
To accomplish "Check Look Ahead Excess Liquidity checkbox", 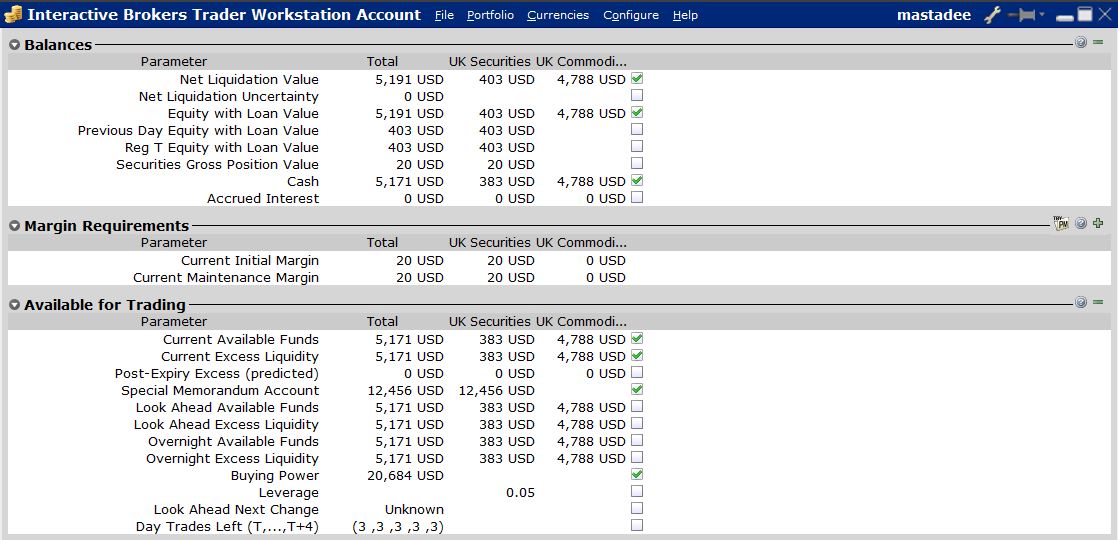I will 637,423.
